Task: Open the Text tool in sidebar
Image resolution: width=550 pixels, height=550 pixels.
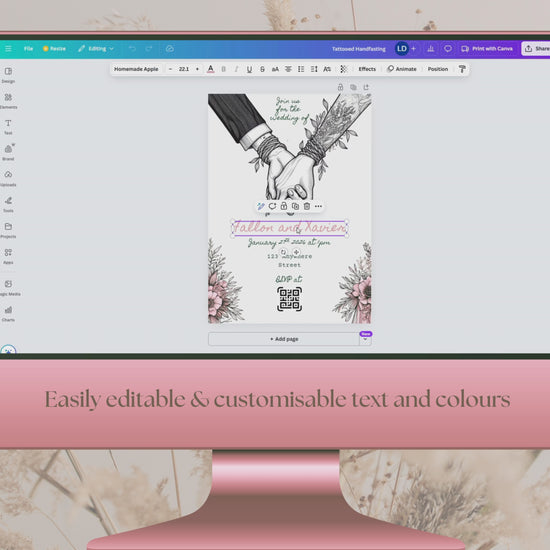Action: click(x=8, y=127)
